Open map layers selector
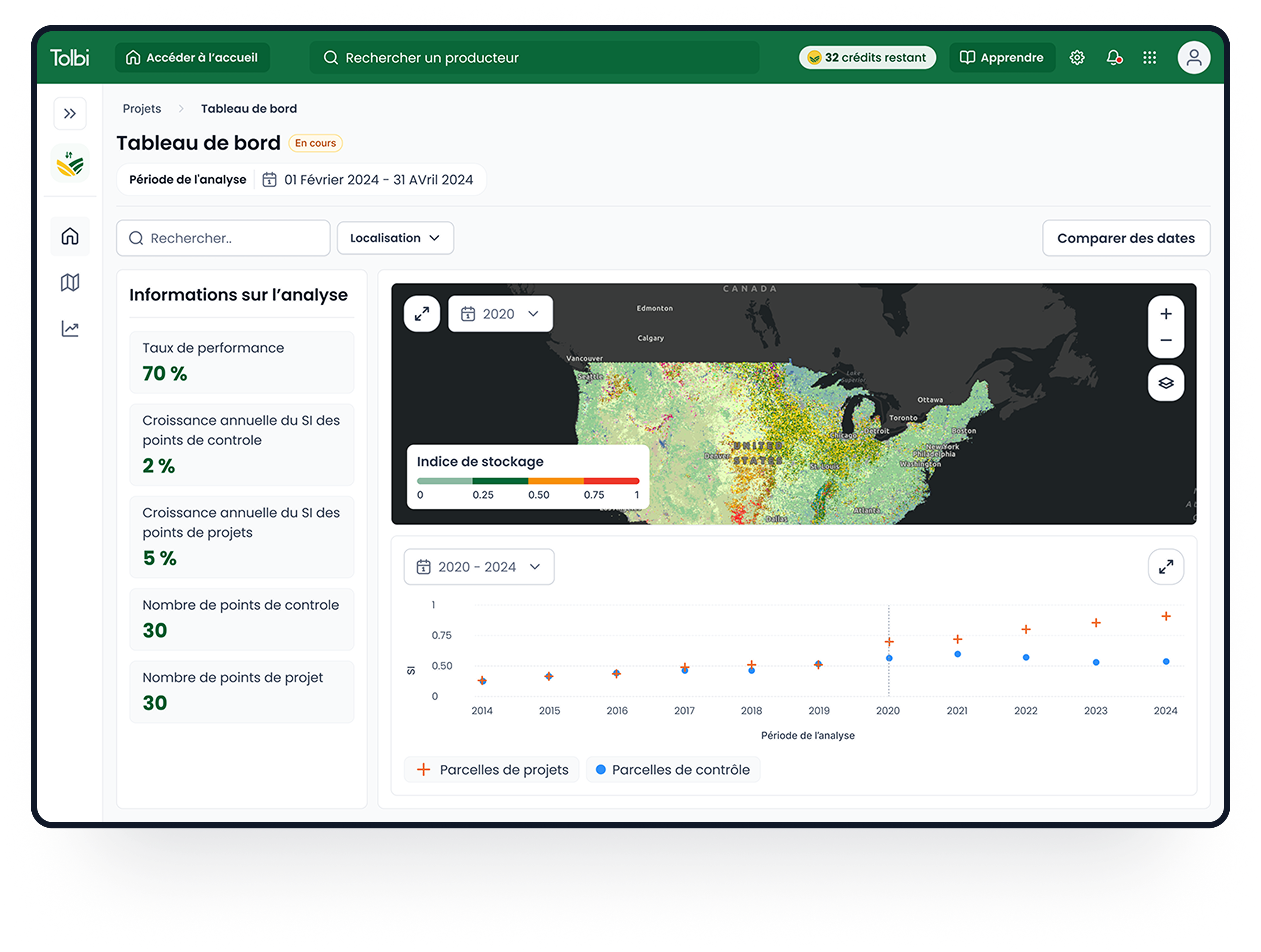 [x=1166, y=384]
